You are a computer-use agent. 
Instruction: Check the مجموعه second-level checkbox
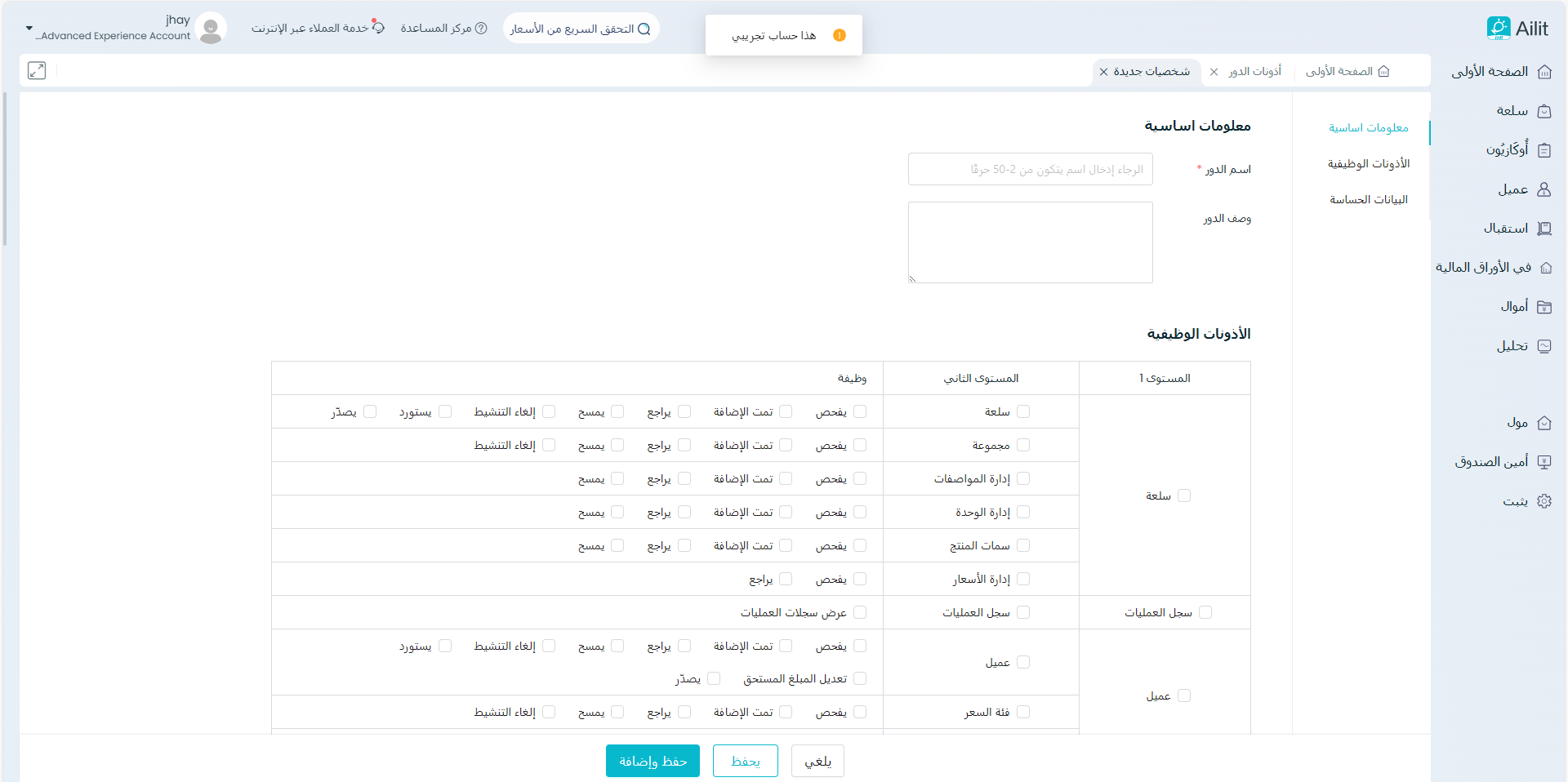click(1023, 445)
